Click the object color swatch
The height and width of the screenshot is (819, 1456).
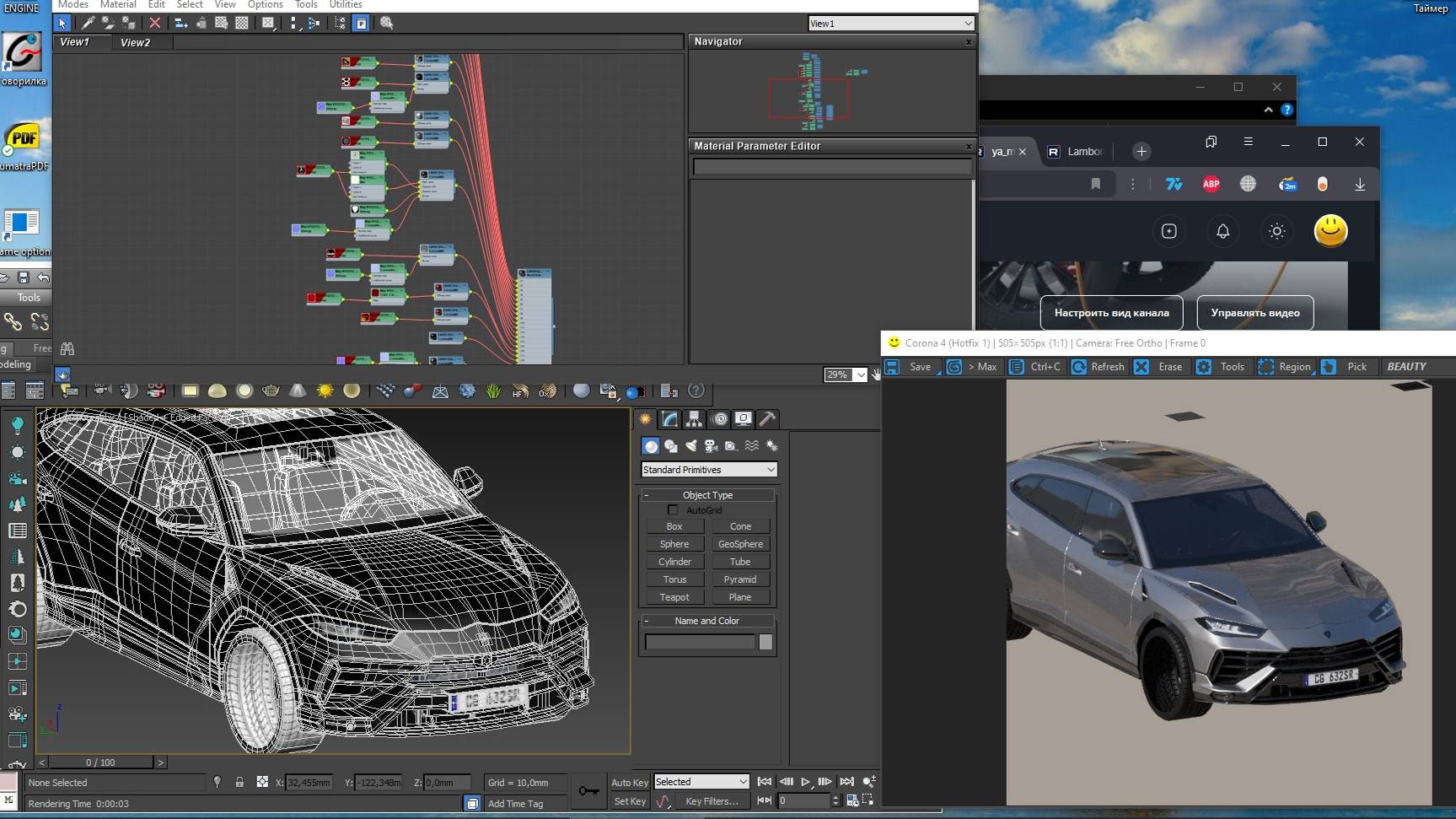(766, 643)
